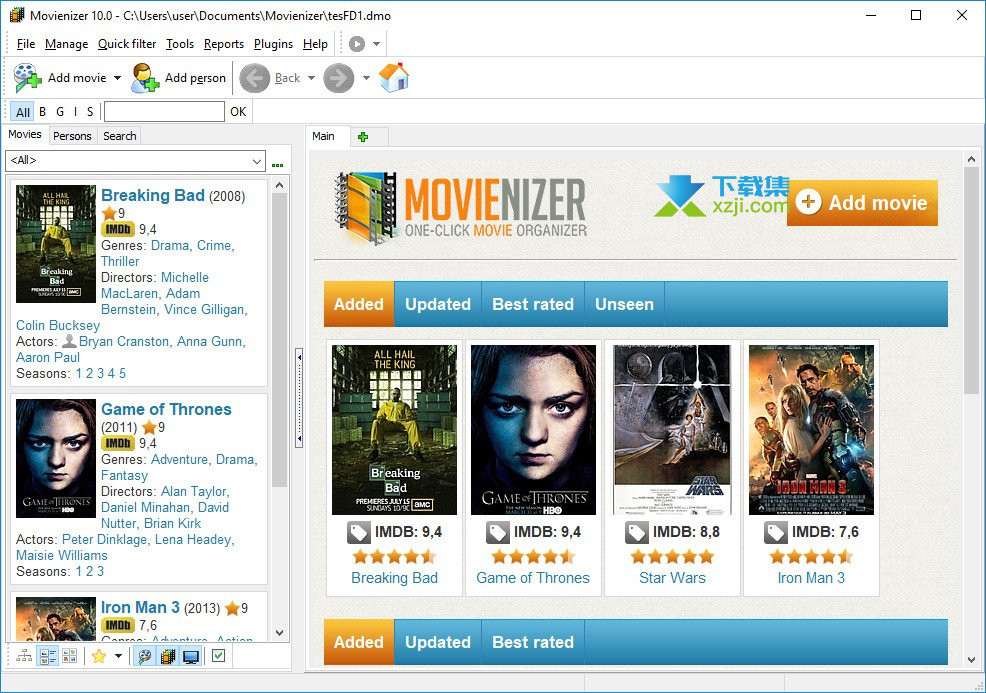Image resolution: width=986 pixels, height=693 pixels.
Task: Open Breaking Bad title link in list
Action: [153, 196]
